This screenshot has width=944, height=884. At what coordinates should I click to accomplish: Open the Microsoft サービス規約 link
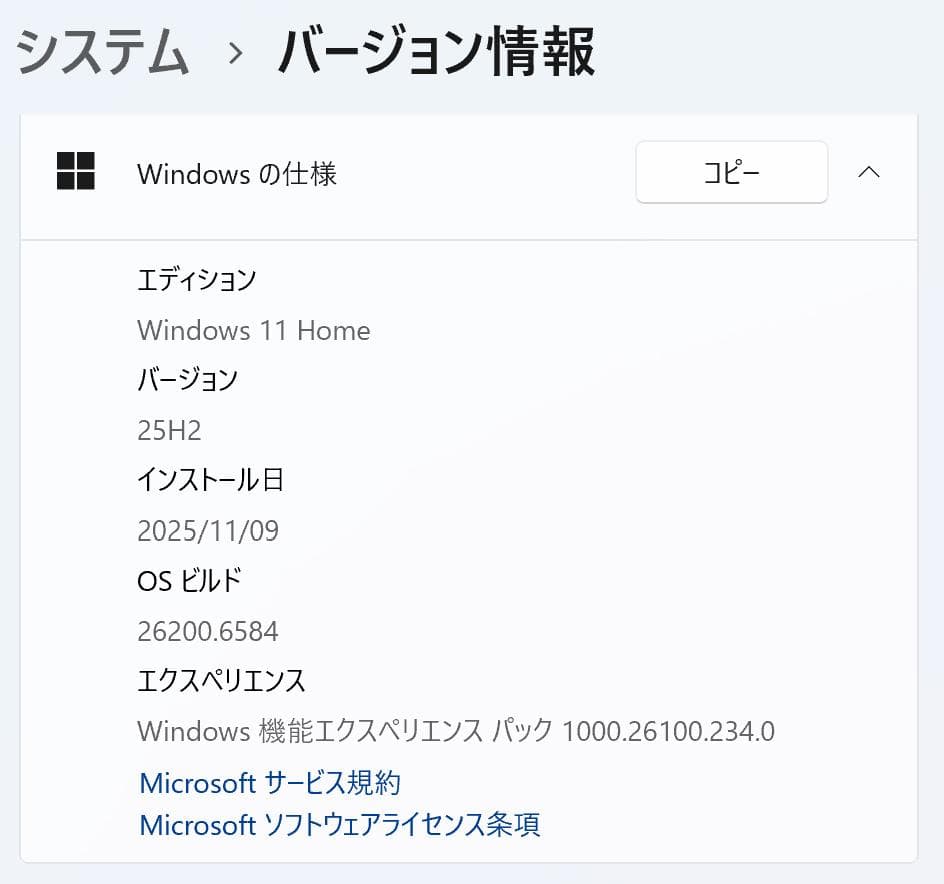(269, 783)
